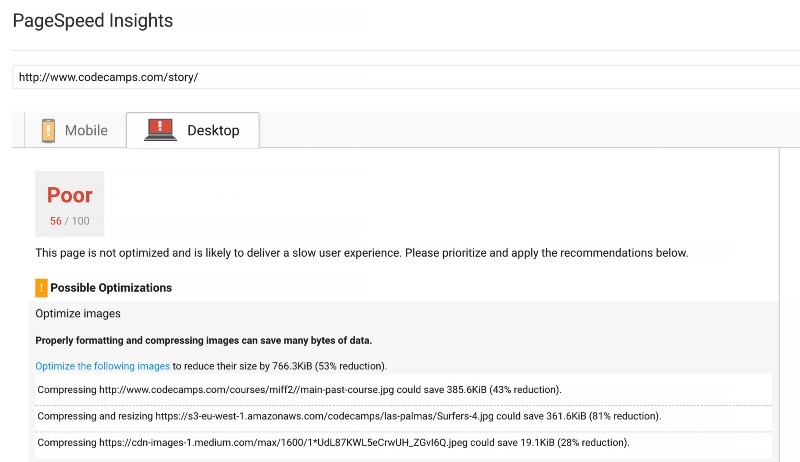
Task: Select the 'Possible Optimizations' heading
Action: pos(111,288)
